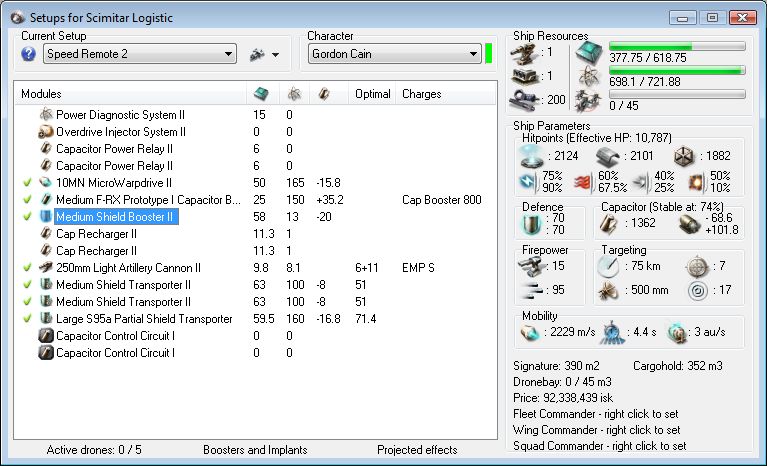Click the CPU resource icon
767x466 pixels.
[588, 53]
